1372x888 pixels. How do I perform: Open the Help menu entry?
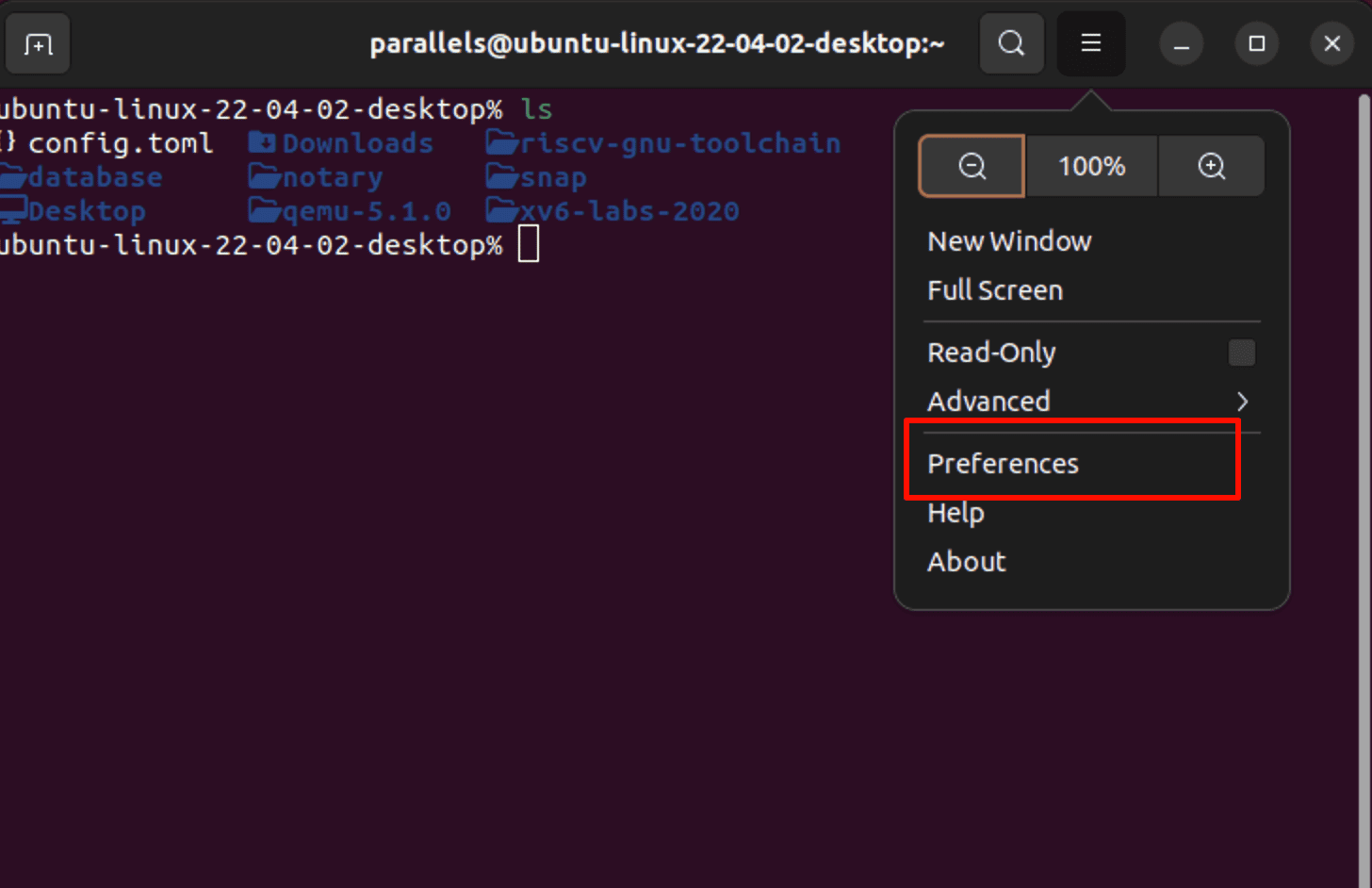955,513
